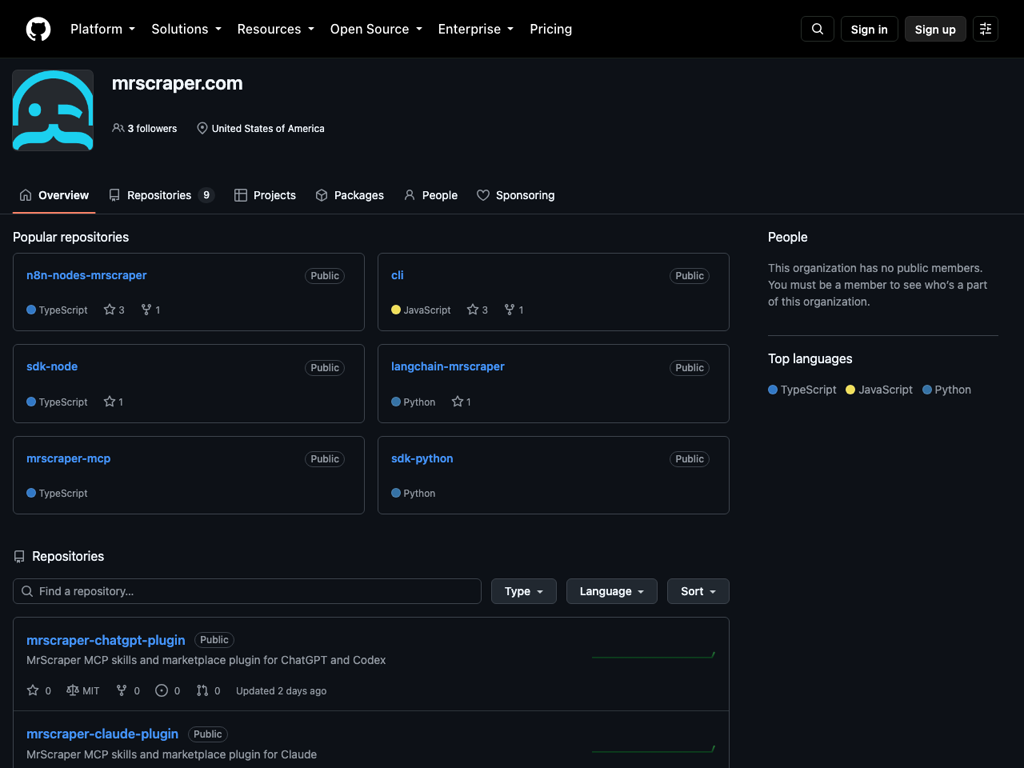The image size is (1024, 768).
Task: Filter by Python in Top languages
Action: 946,390
